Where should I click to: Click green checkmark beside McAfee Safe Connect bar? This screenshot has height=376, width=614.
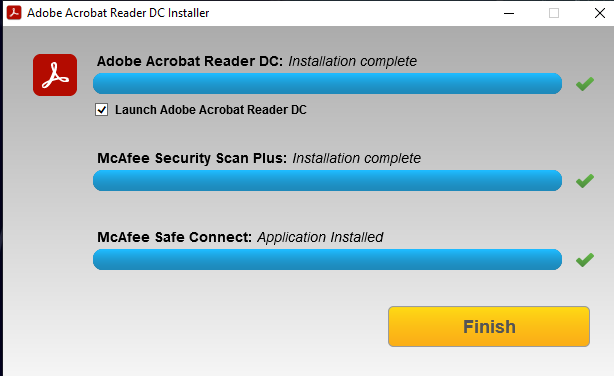click(585, 260)
